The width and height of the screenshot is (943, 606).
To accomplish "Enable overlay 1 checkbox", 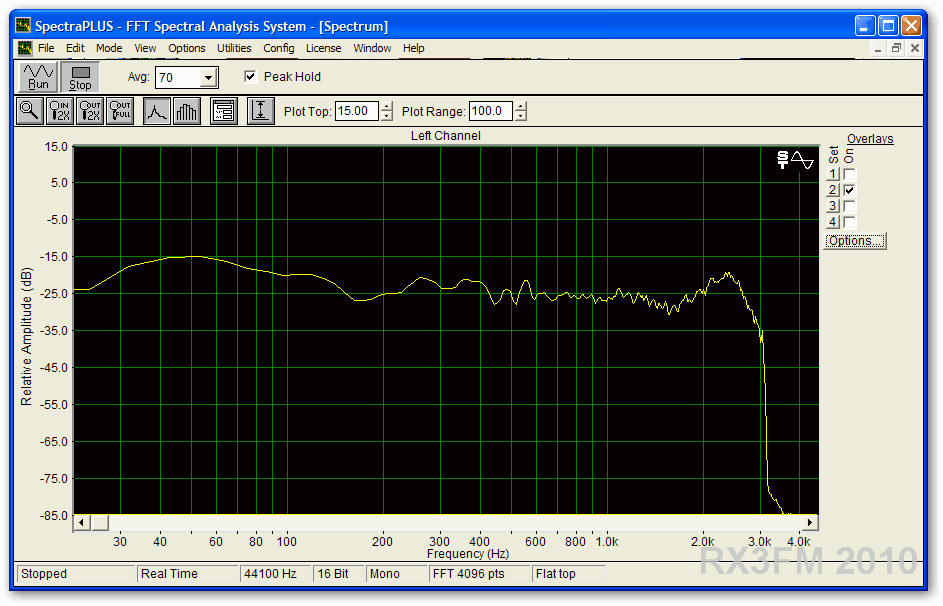I will [849, 174].
